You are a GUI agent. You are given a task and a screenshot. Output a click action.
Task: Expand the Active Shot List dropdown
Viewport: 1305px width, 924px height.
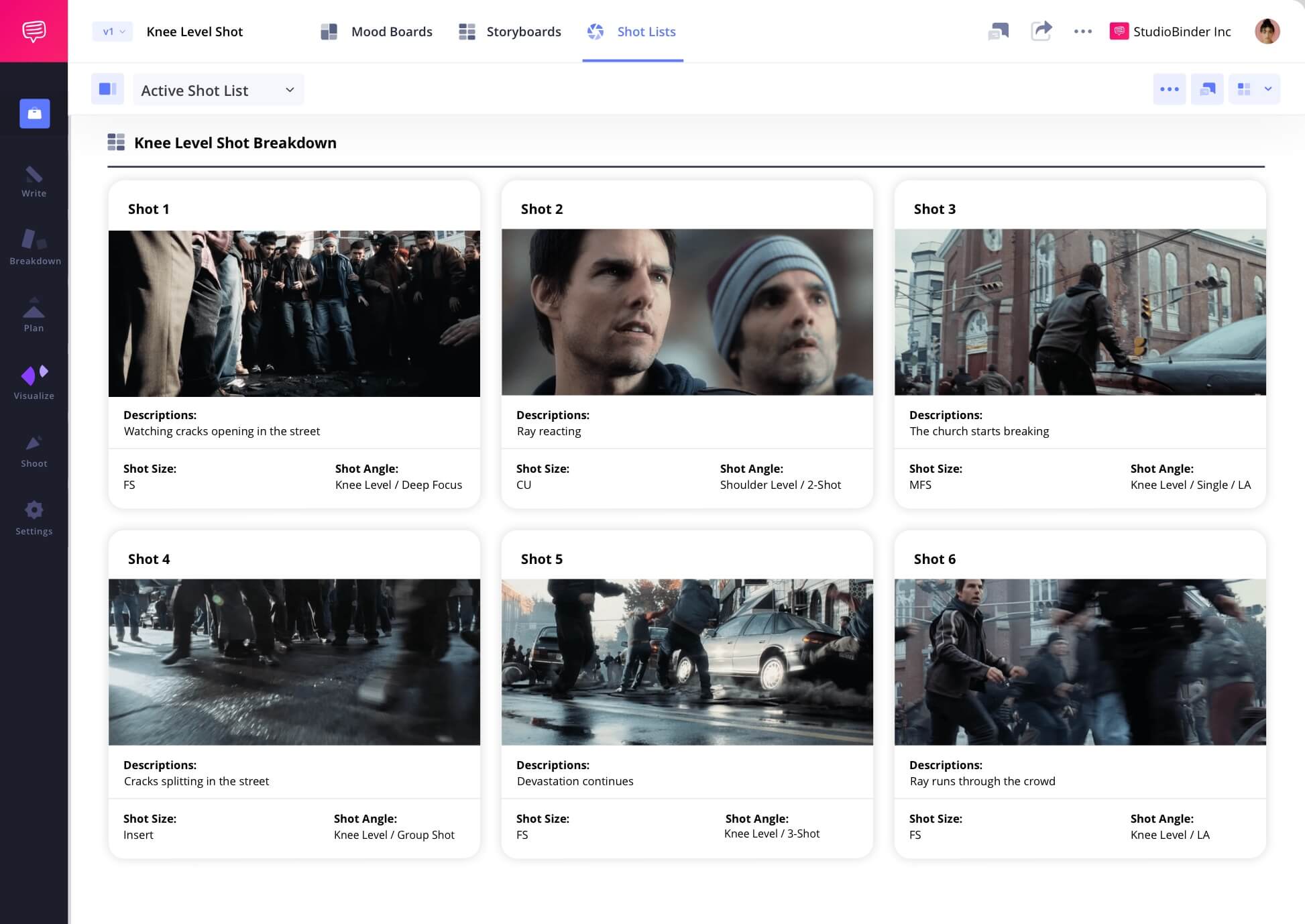pyautogui.click(x=218, y=90)
